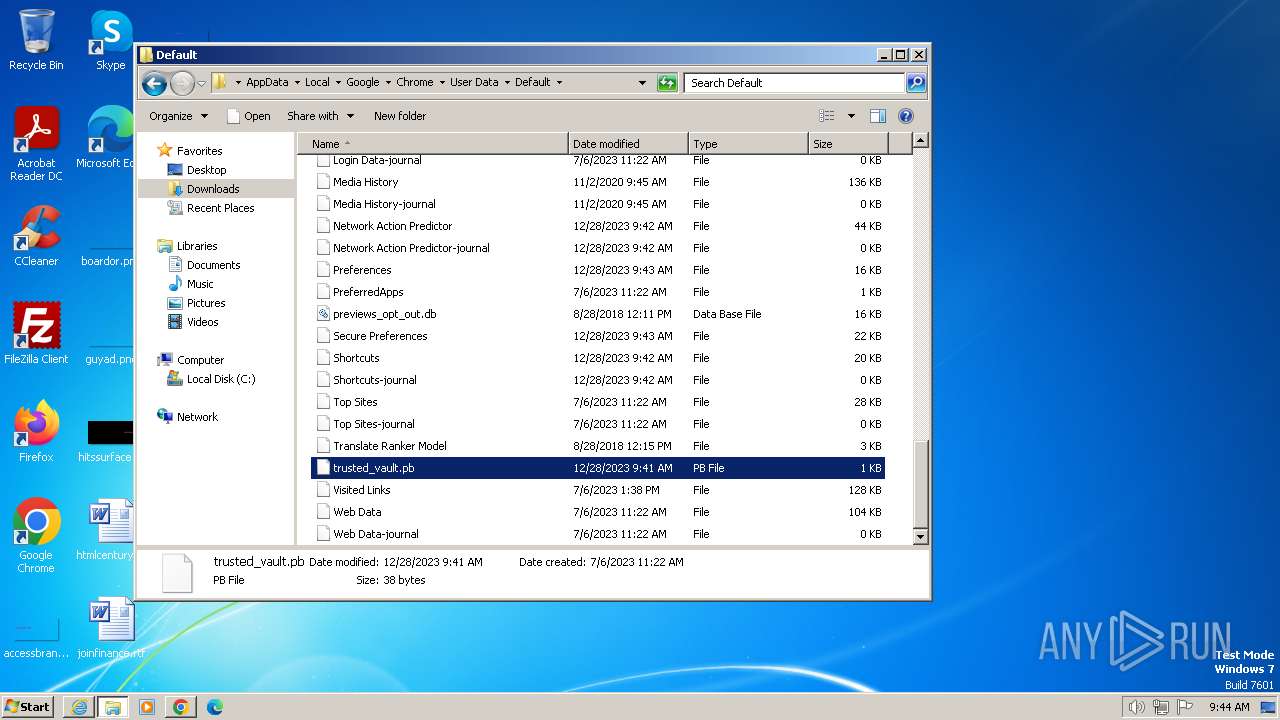Select the PreferredApps file
This screenshot has height=720, width=1280.
pos(368,292)
